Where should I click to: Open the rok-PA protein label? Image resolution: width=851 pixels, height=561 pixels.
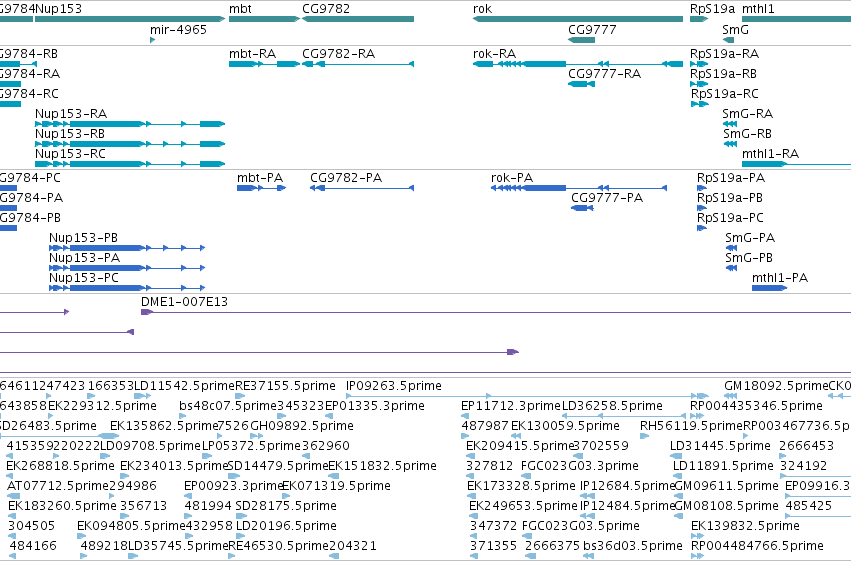tap(512, 178)
